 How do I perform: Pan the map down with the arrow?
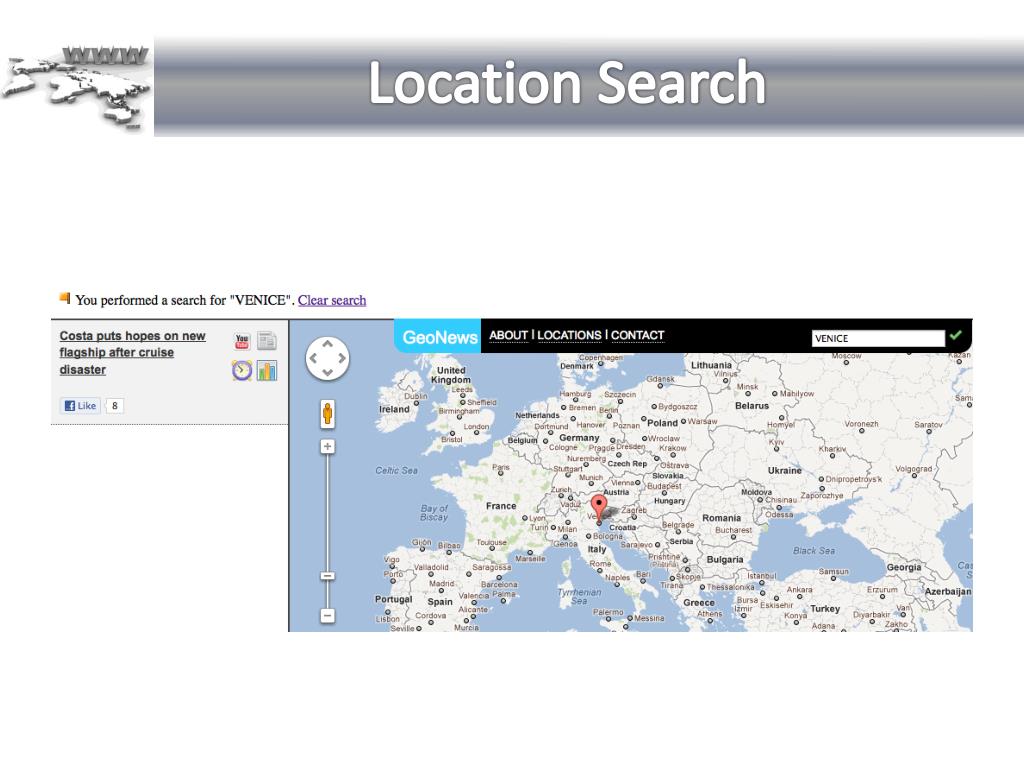(x=327, y=372)
